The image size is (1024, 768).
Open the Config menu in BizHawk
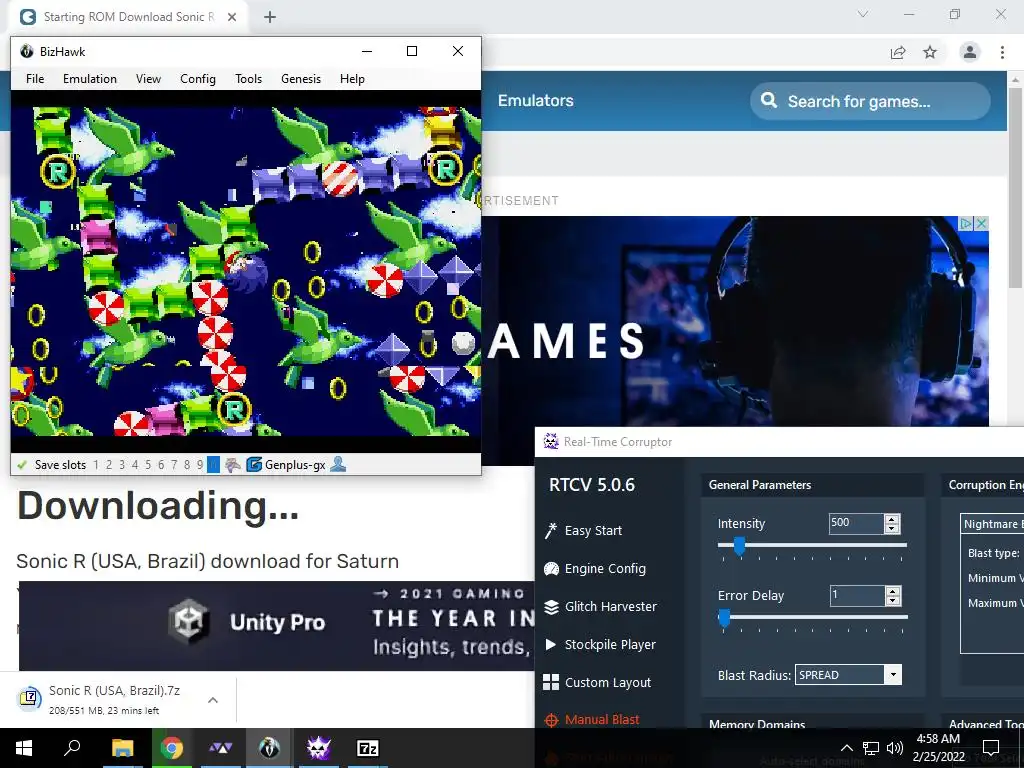point(198,79)
